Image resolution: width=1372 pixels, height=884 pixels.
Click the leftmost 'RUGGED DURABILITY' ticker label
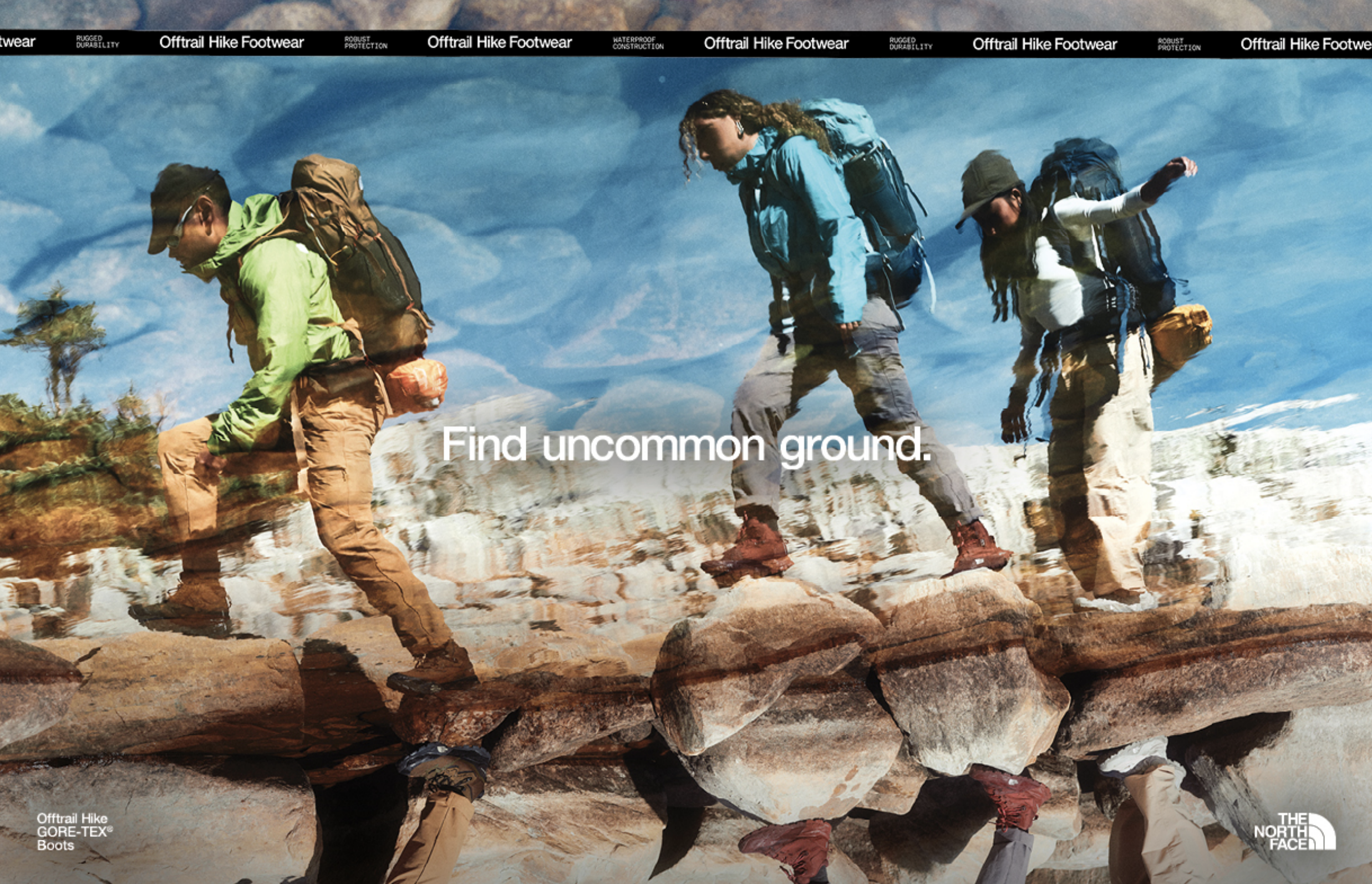click(97, 43)
